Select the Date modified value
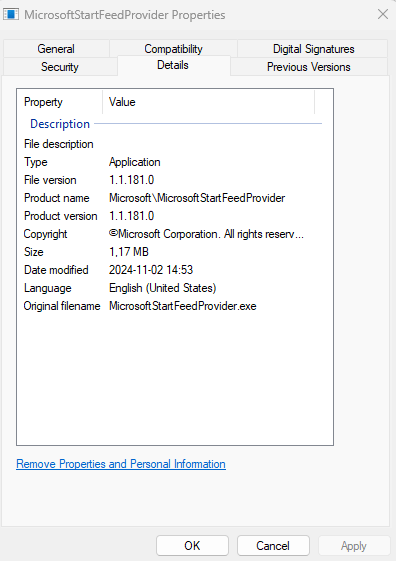 151,270
